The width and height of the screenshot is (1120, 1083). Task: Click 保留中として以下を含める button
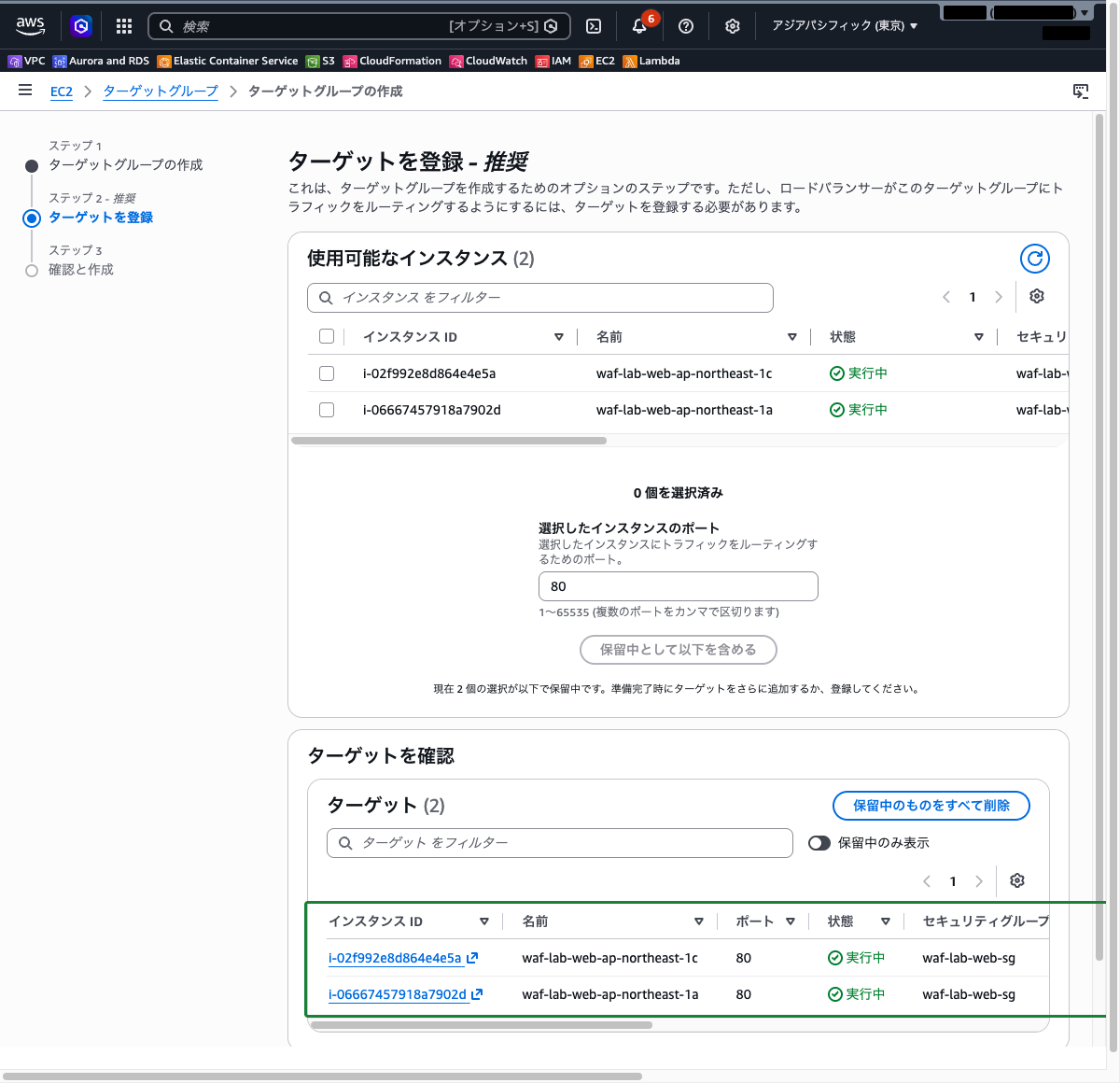click(x=679, y=650)
